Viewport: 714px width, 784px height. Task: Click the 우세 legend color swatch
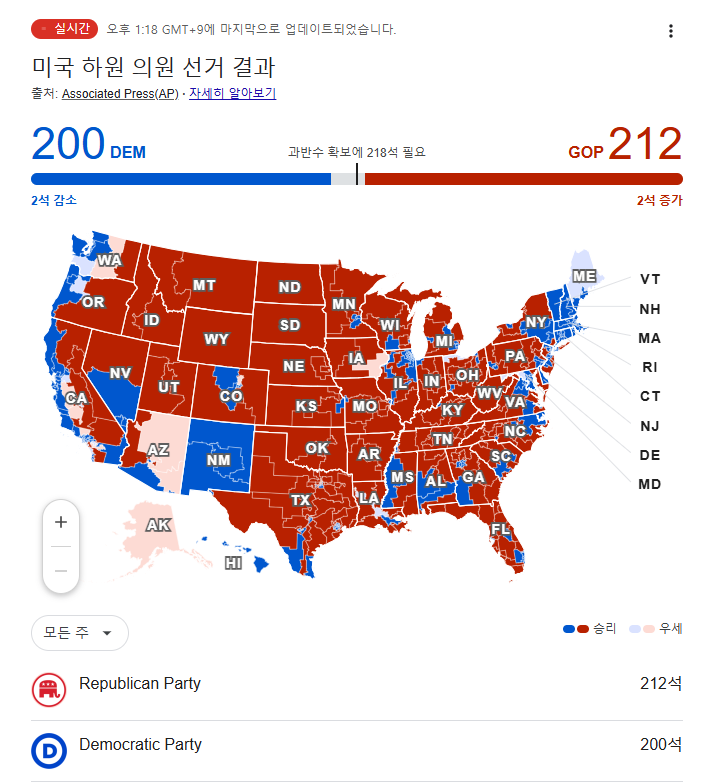[642, 629]
